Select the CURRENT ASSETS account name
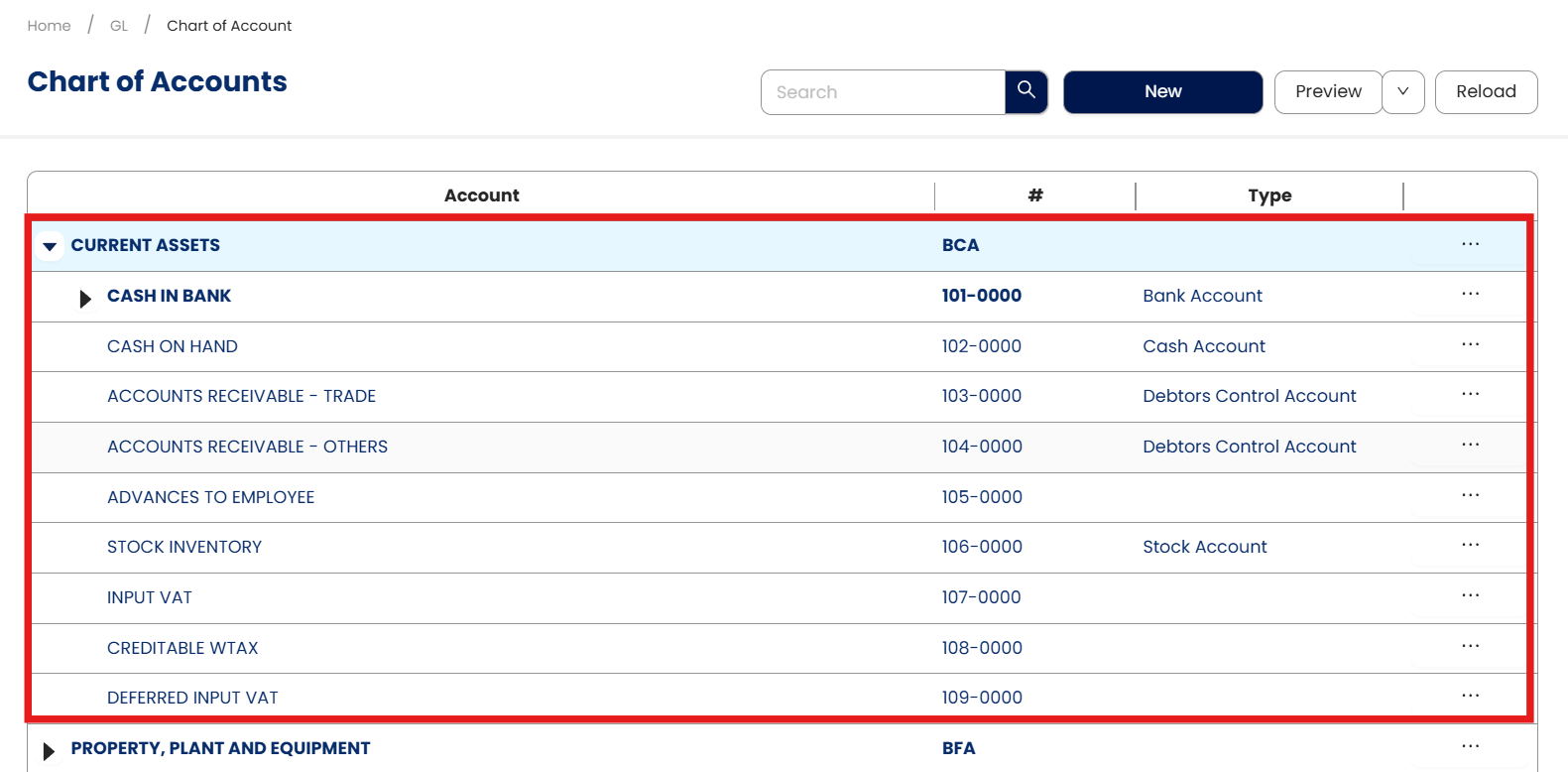 146,245
